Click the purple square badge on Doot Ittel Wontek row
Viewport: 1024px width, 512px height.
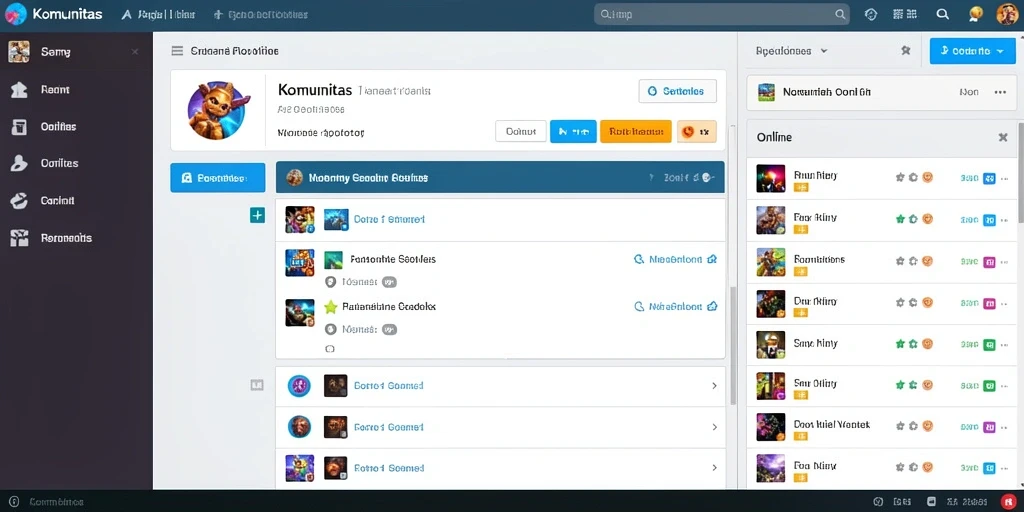click(989, 426)
